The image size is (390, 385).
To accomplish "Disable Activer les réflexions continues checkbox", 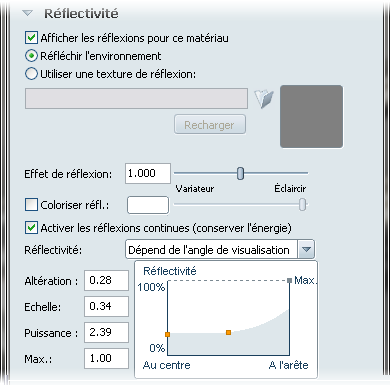I will click(31, 228).
